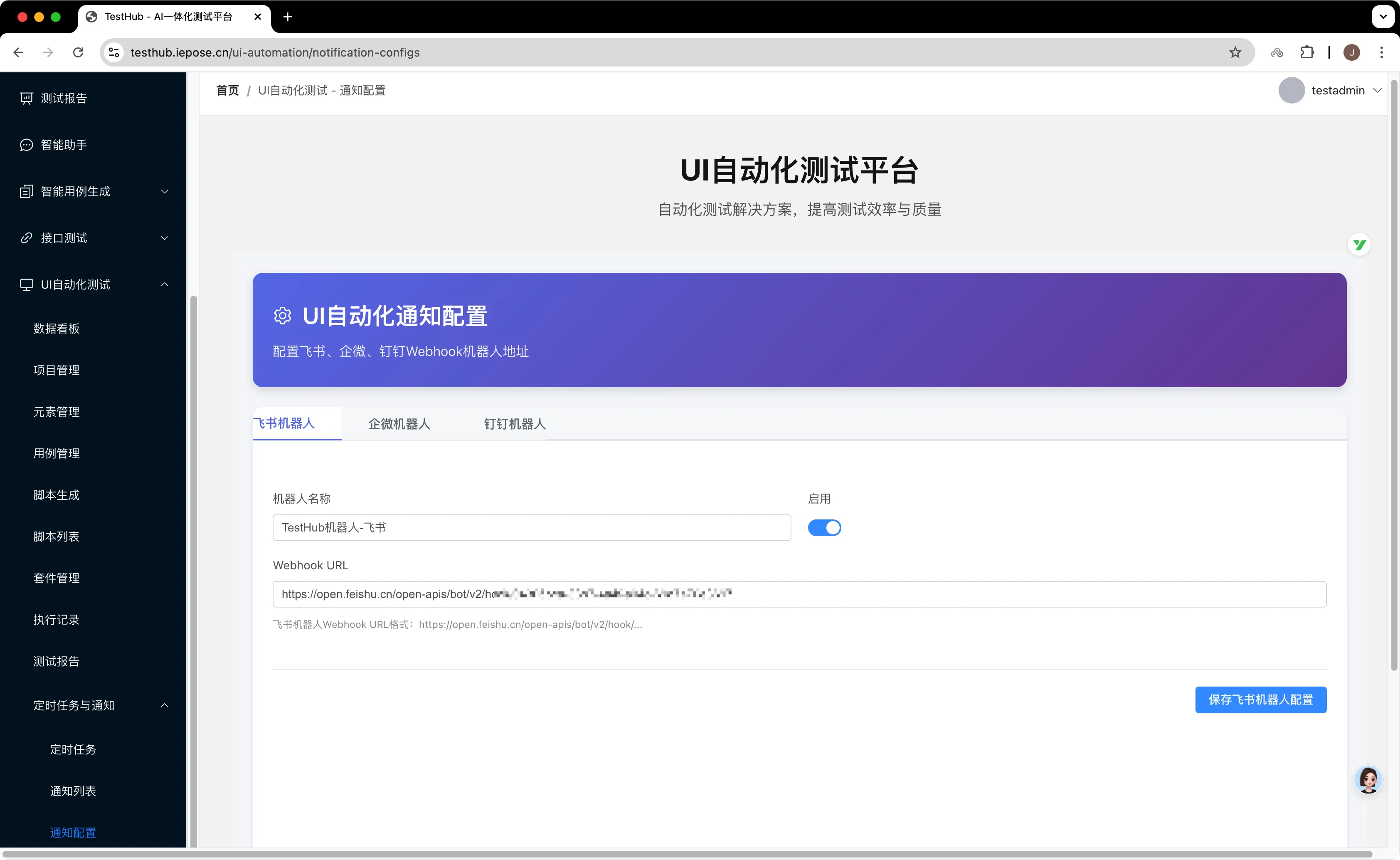Click the 接口测试 link icon
Image resolution: width=1400 pixels, height=860 pixels.
(26, 238)
